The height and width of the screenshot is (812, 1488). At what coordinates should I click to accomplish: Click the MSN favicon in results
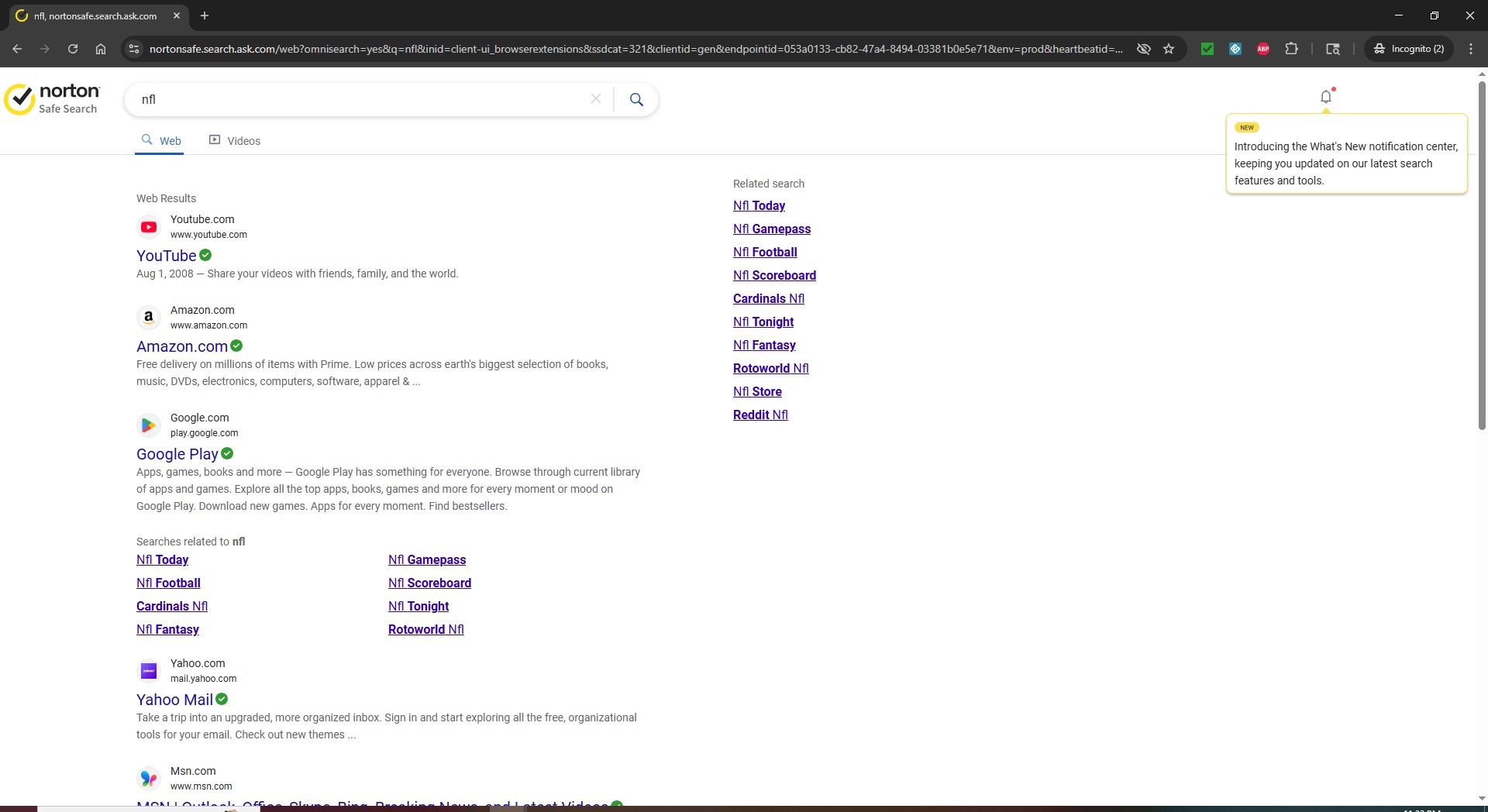(149, 779)
